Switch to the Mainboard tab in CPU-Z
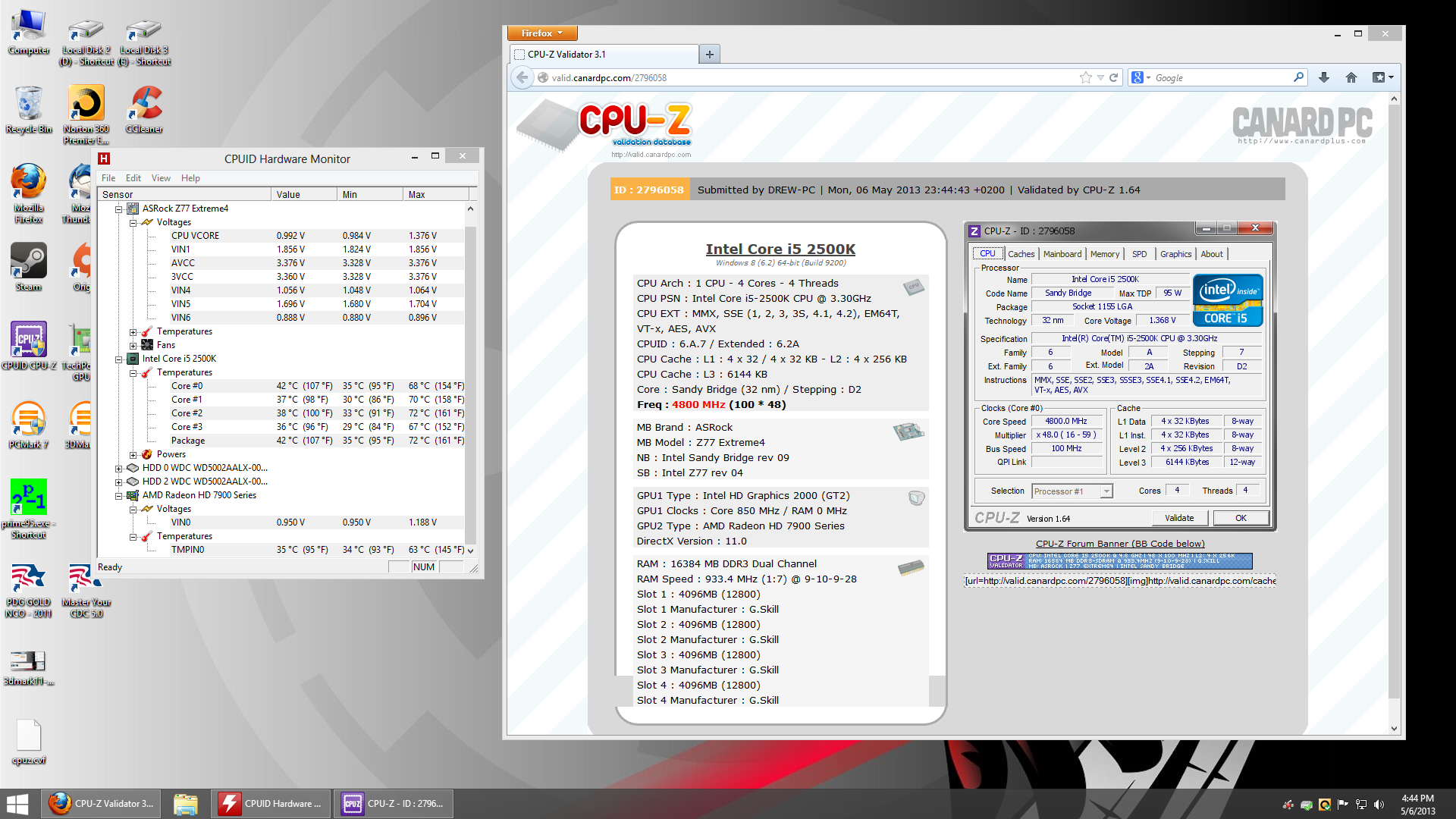 coord(1062,254)
